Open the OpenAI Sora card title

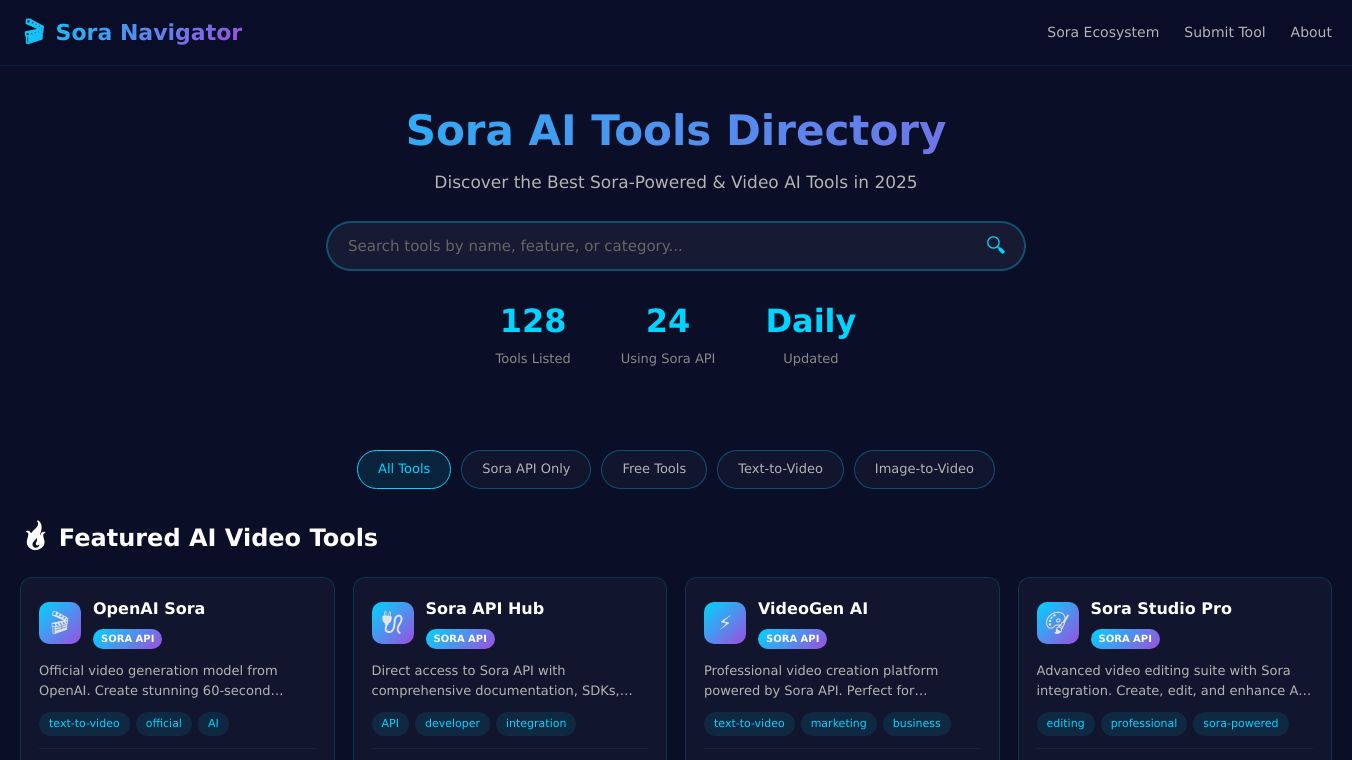[x=149, y=608]
